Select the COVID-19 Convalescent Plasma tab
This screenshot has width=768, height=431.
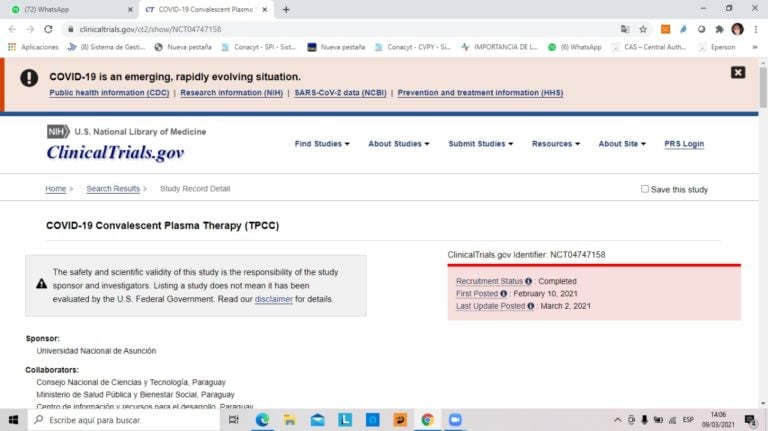(x=206, y=9)
